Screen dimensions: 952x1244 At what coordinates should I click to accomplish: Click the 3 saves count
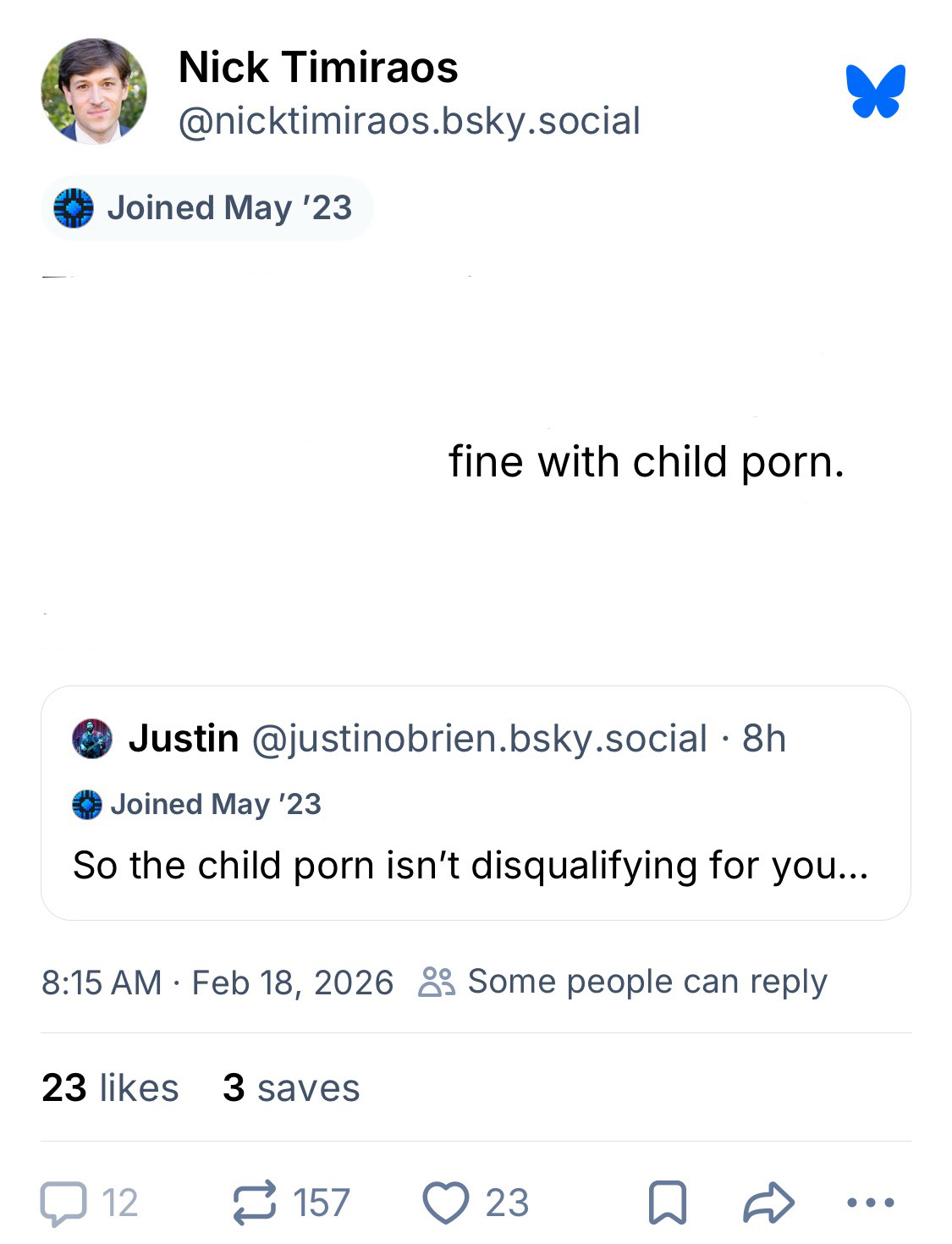pos(291,1088)
